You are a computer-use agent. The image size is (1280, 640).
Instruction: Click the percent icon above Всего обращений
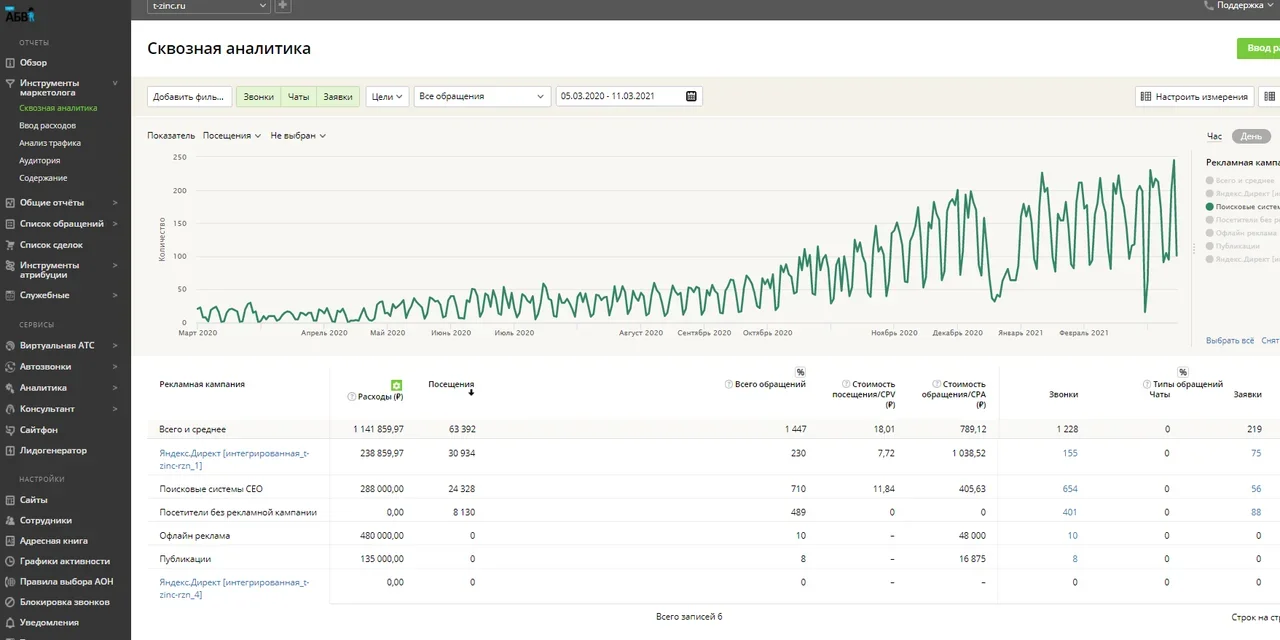pos(800,372)
